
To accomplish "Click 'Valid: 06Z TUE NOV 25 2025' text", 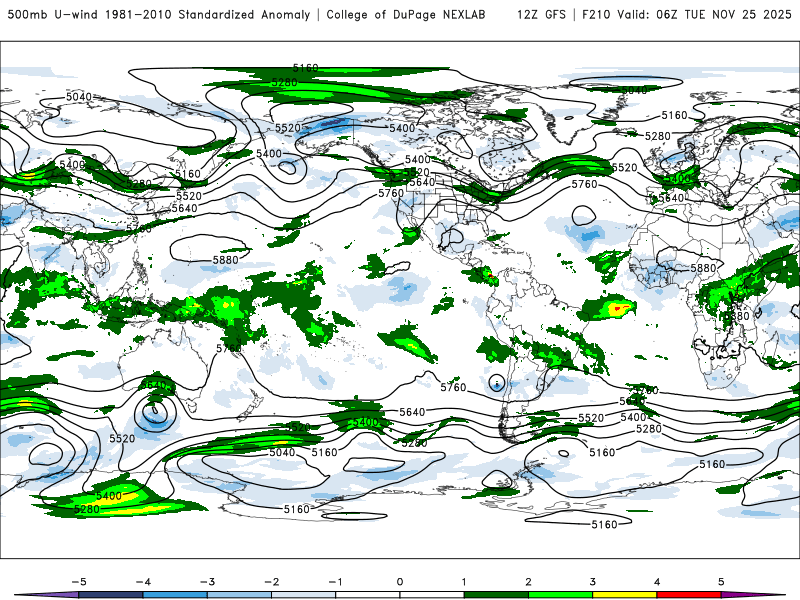I will (x=704, y=14).
